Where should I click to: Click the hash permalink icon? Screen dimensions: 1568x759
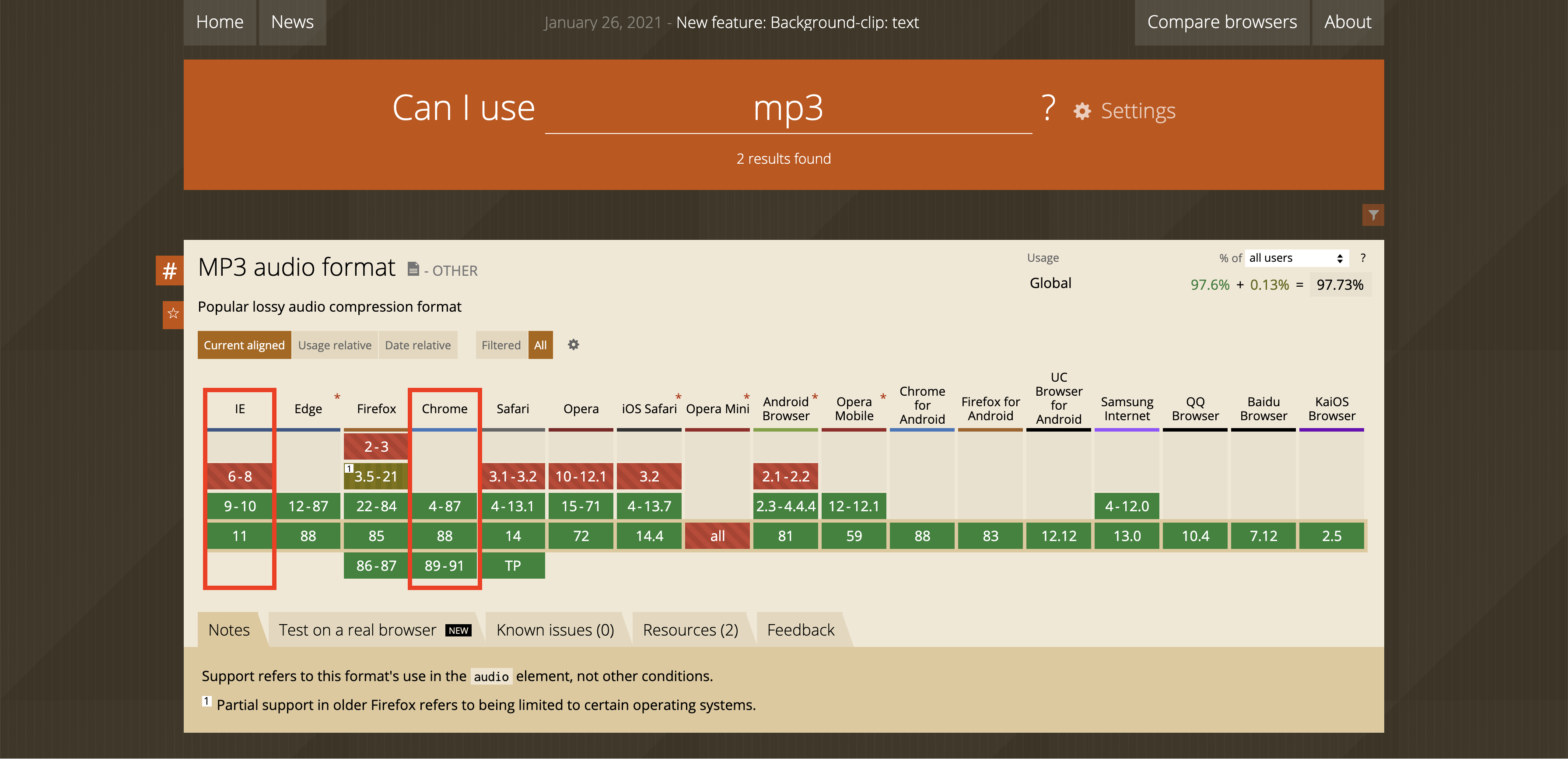coord(170,271)
